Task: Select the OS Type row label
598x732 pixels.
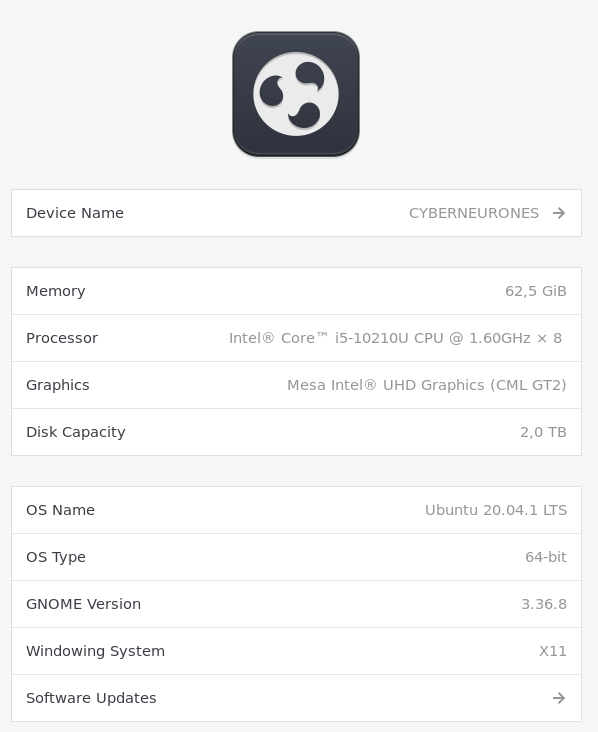Action: pyautogui.click(x=56, y=557)
